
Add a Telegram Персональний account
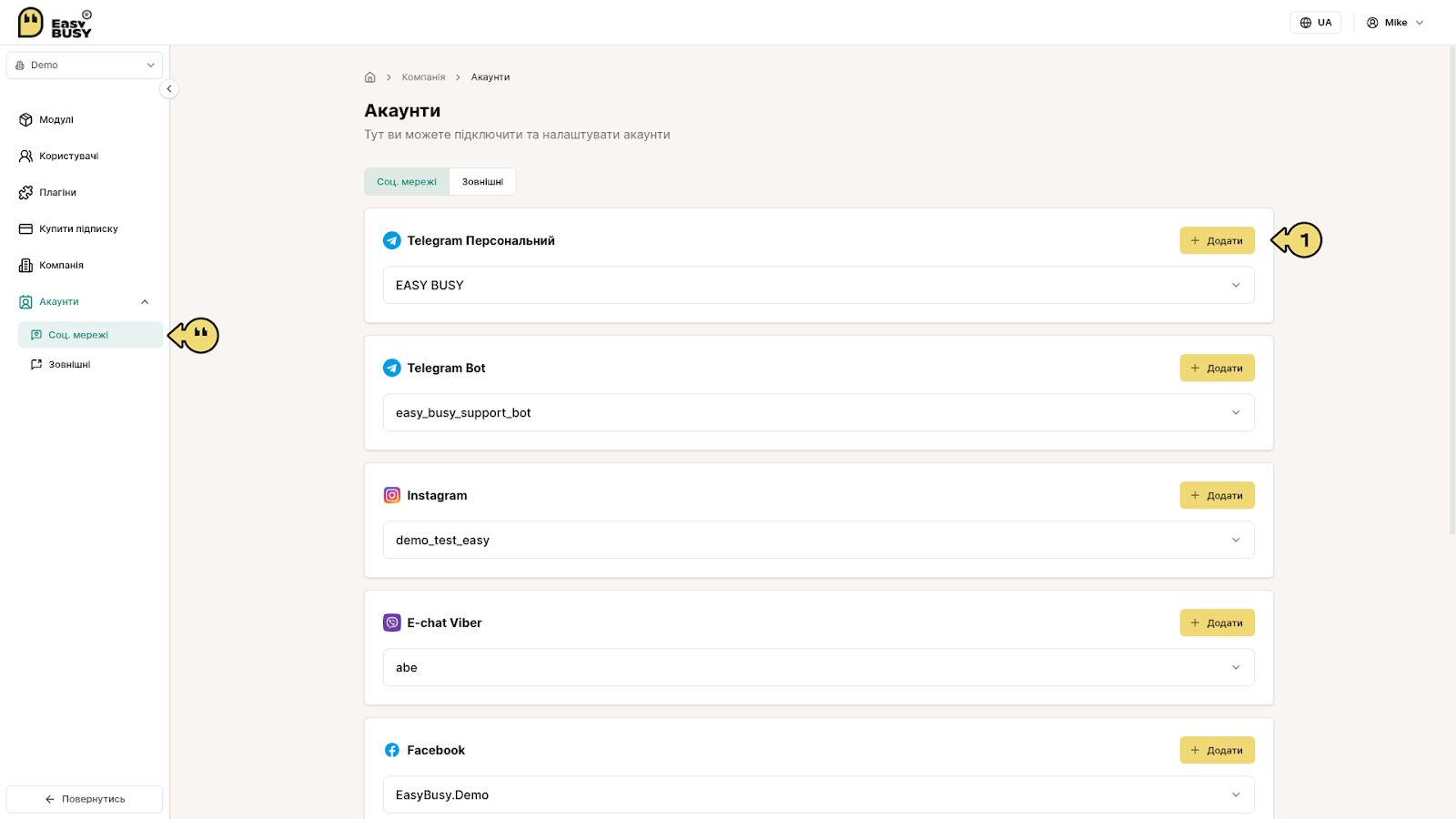pyautogui.click(x=1217, y=240)
